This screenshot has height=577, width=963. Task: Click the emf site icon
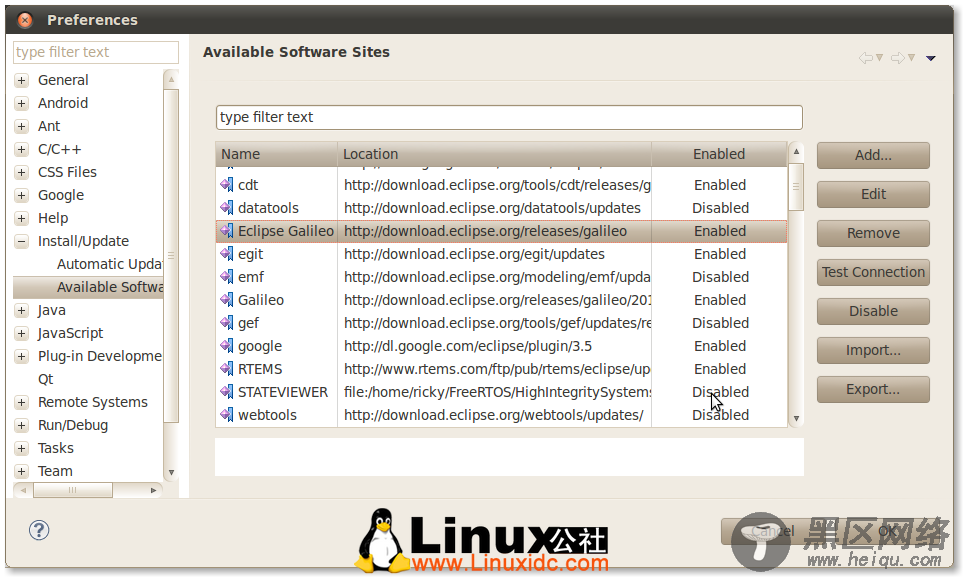[x=227, y=277]
